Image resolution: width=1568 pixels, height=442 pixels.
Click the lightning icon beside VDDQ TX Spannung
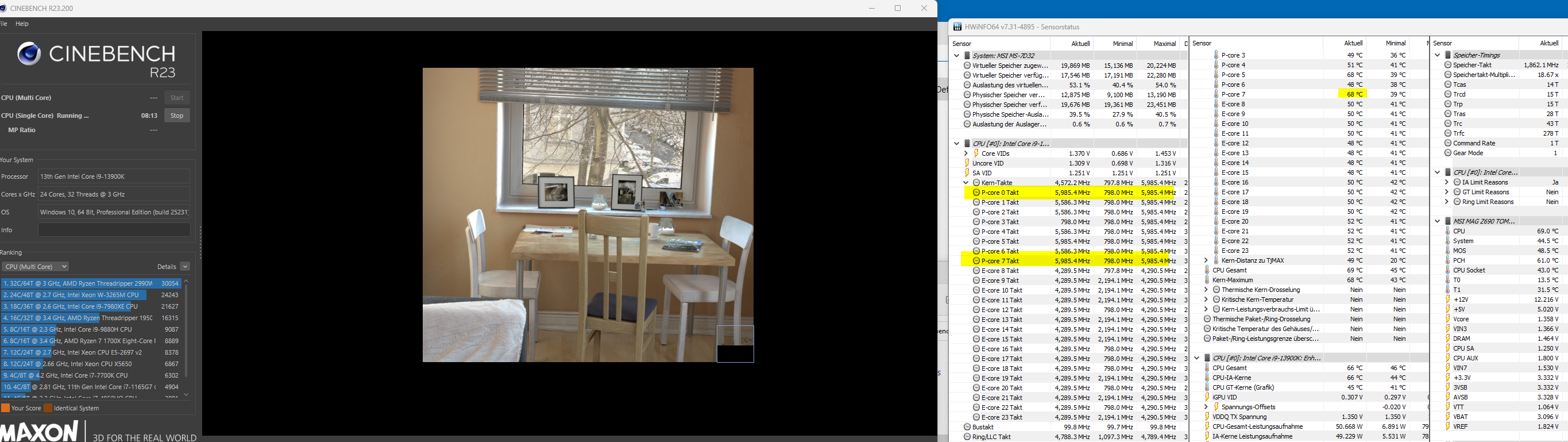tap(1207, 417)
